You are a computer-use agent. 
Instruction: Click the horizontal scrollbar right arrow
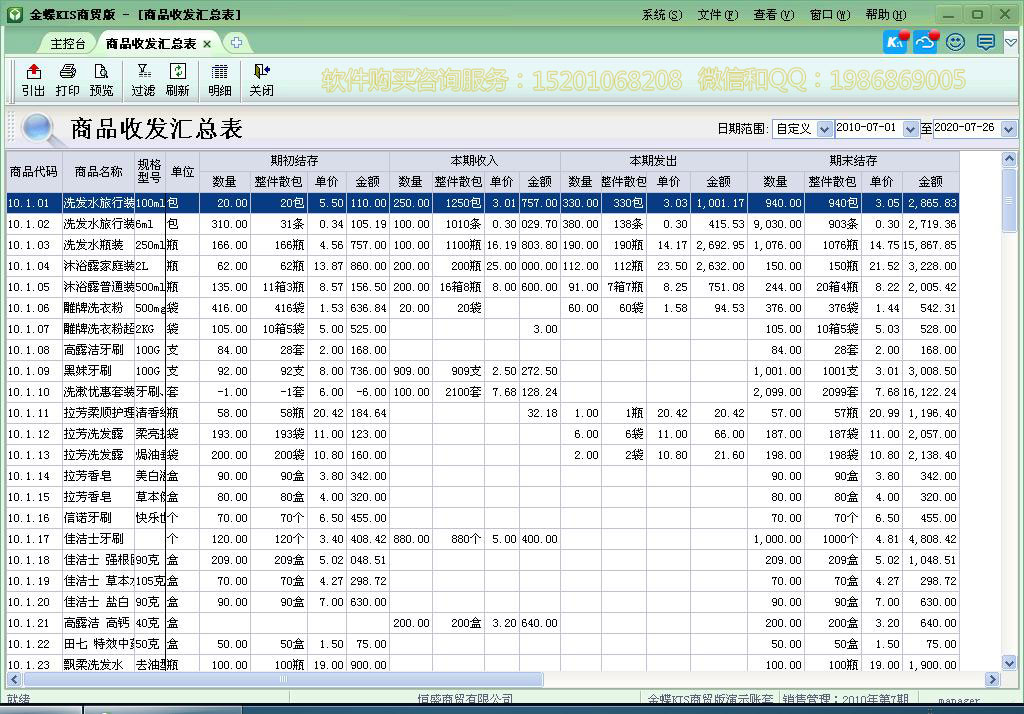pos(993,679)
